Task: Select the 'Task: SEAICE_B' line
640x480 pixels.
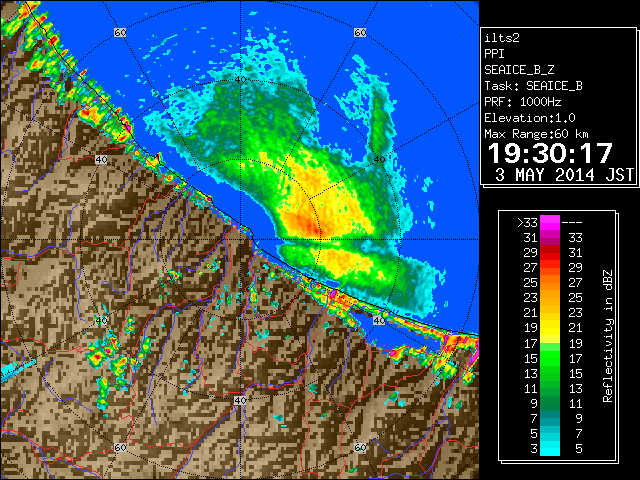Action: tap(533, 86)
